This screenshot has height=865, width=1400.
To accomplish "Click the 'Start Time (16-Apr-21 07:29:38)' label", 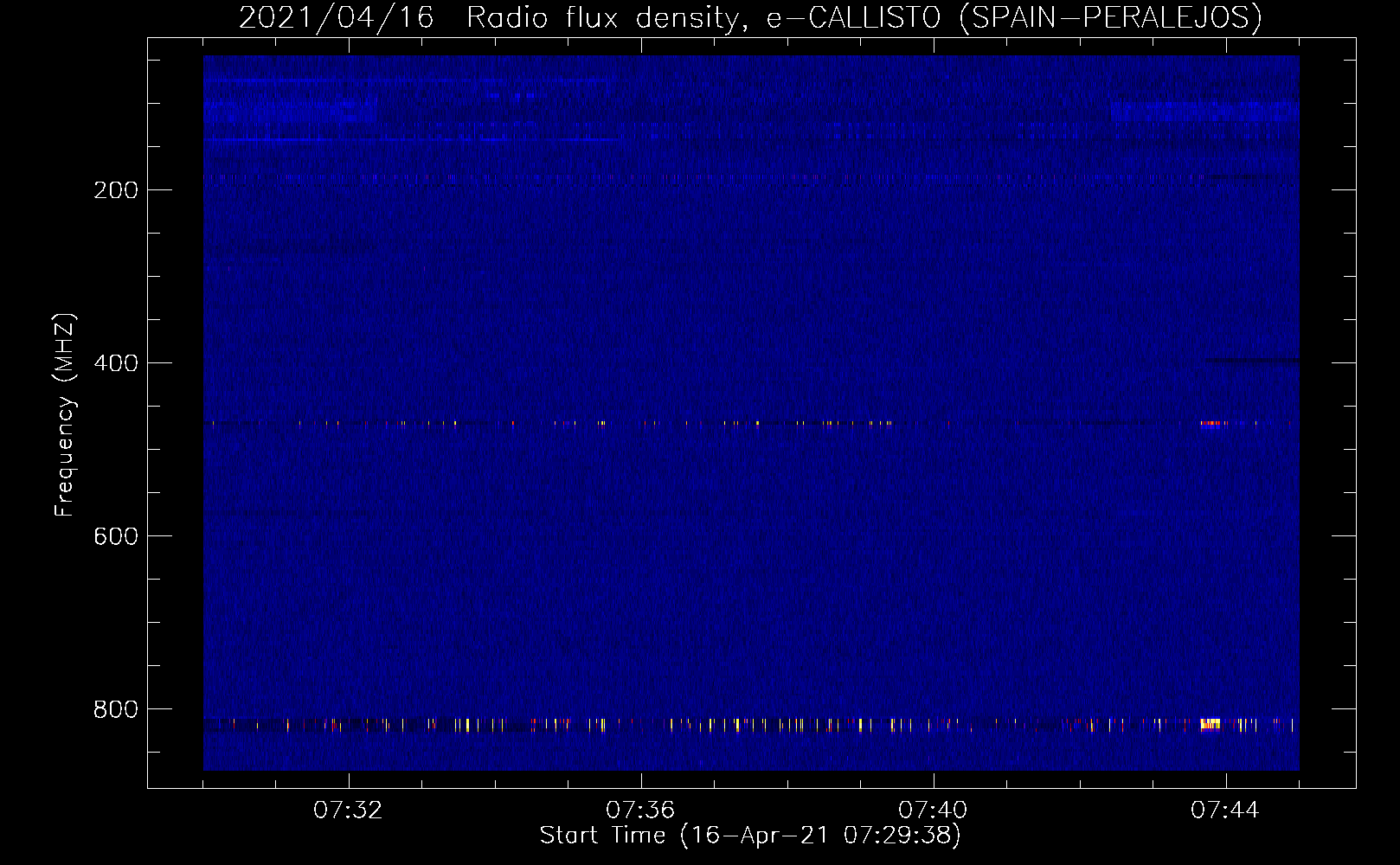I will pyautogui.click(x=750, y=836).
